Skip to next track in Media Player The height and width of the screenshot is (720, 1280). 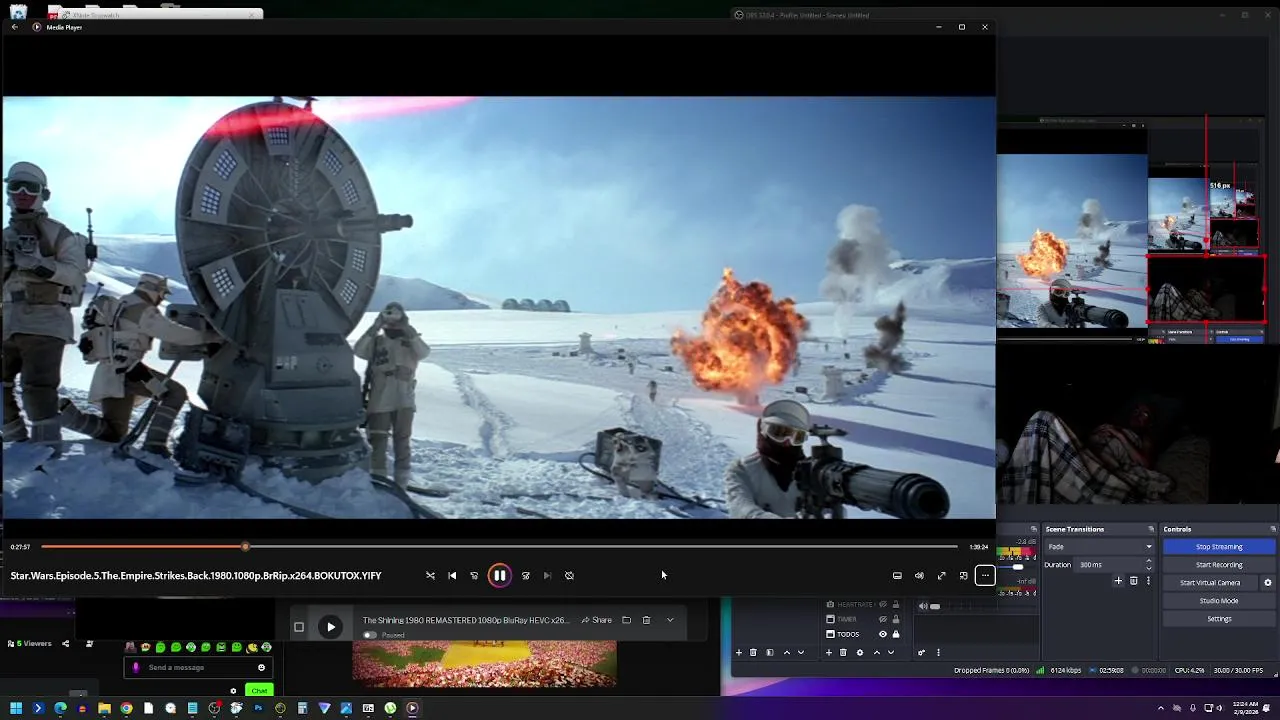point(547,575)
